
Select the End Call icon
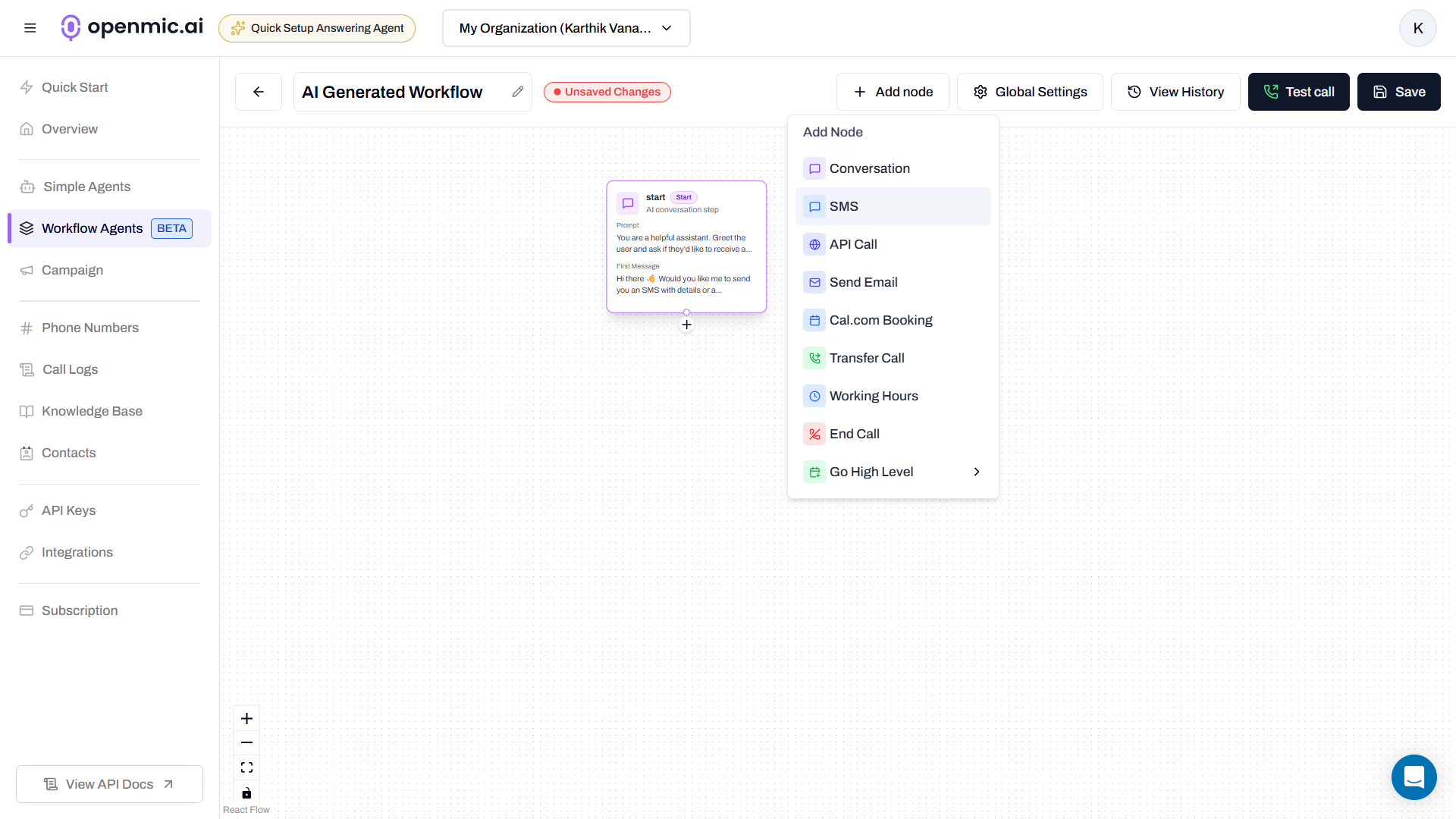coord(814,434)
